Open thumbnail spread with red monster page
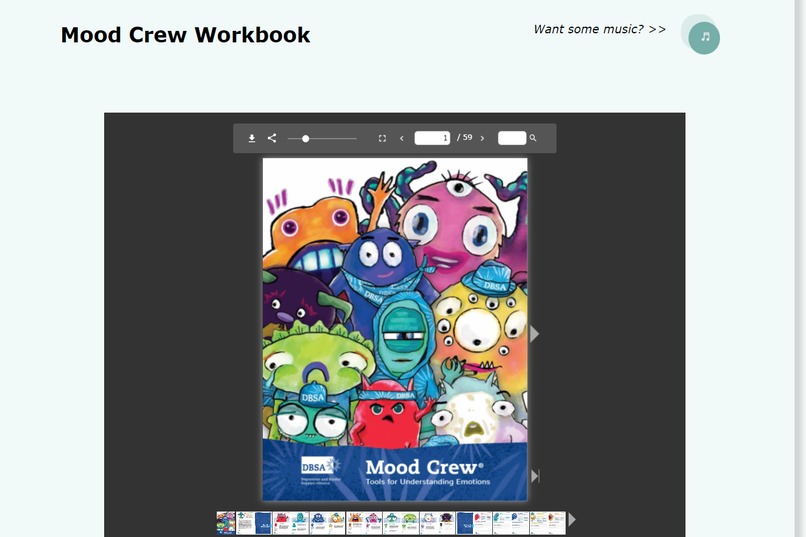Screen dimensions: 806x537 (290, 523)
